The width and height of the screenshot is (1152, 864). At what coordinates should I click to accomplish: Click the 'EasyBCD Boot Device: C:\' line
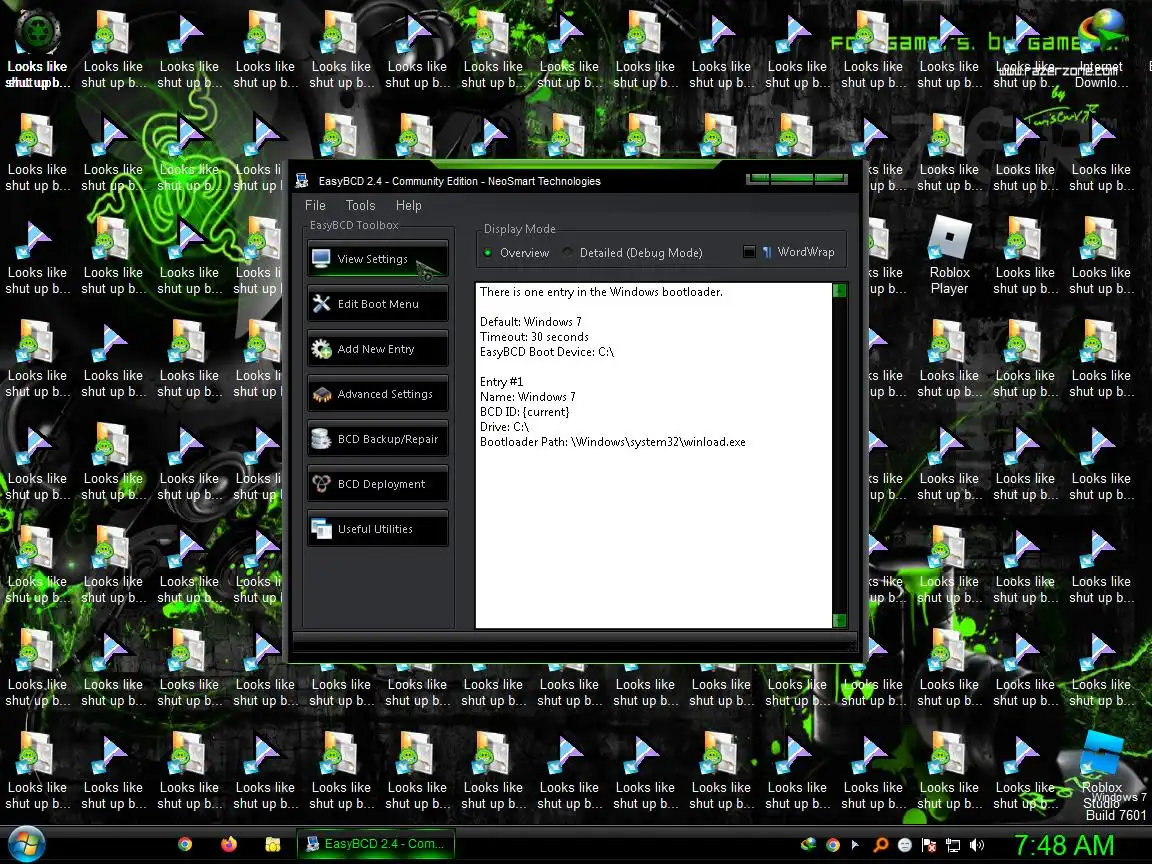(x=547, y=352)
